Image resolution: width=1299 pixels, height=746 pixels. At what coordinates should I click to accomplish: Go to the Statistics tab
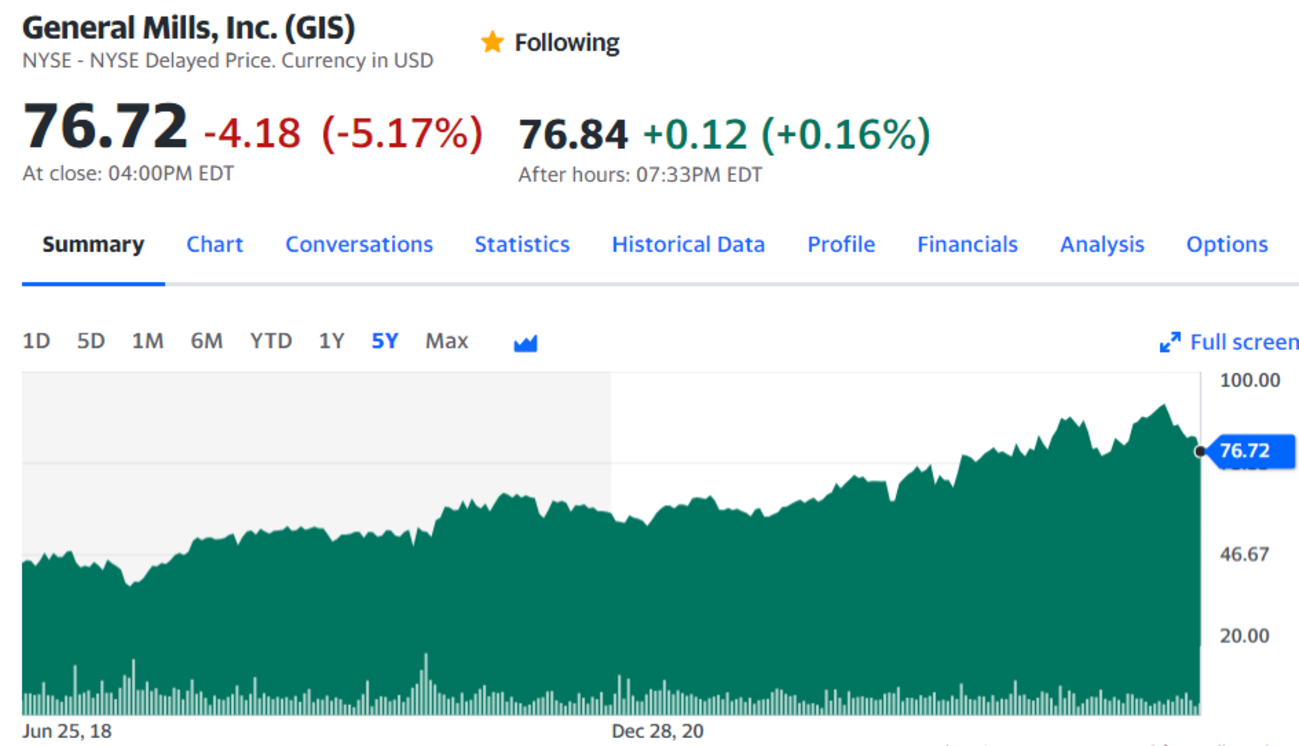click(522, 245)
